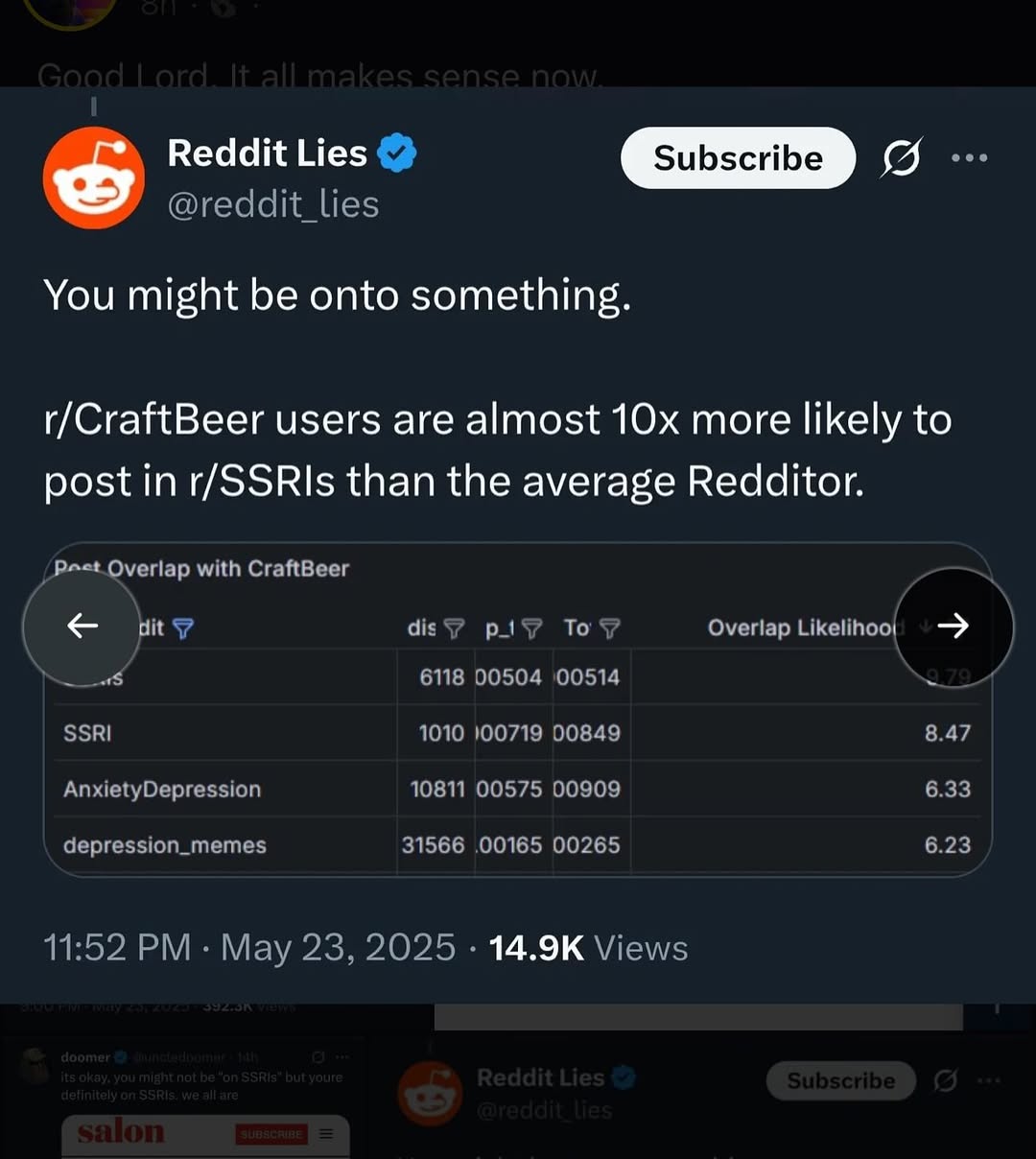Open the three-dot more options menu
Image resolution: width=1036 pixels, height=1159 pixels.
(x=969, y=158)
